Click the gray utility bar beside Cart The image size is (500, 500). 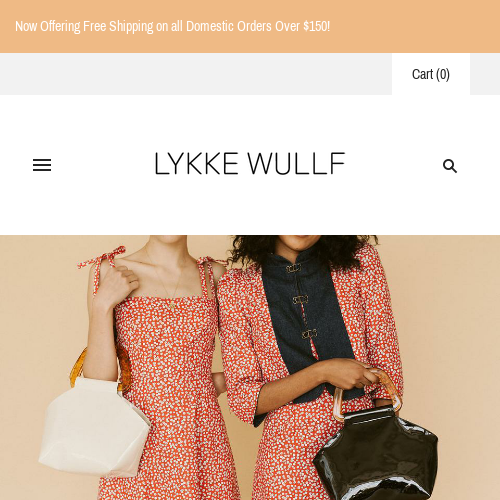pos(196,74)
